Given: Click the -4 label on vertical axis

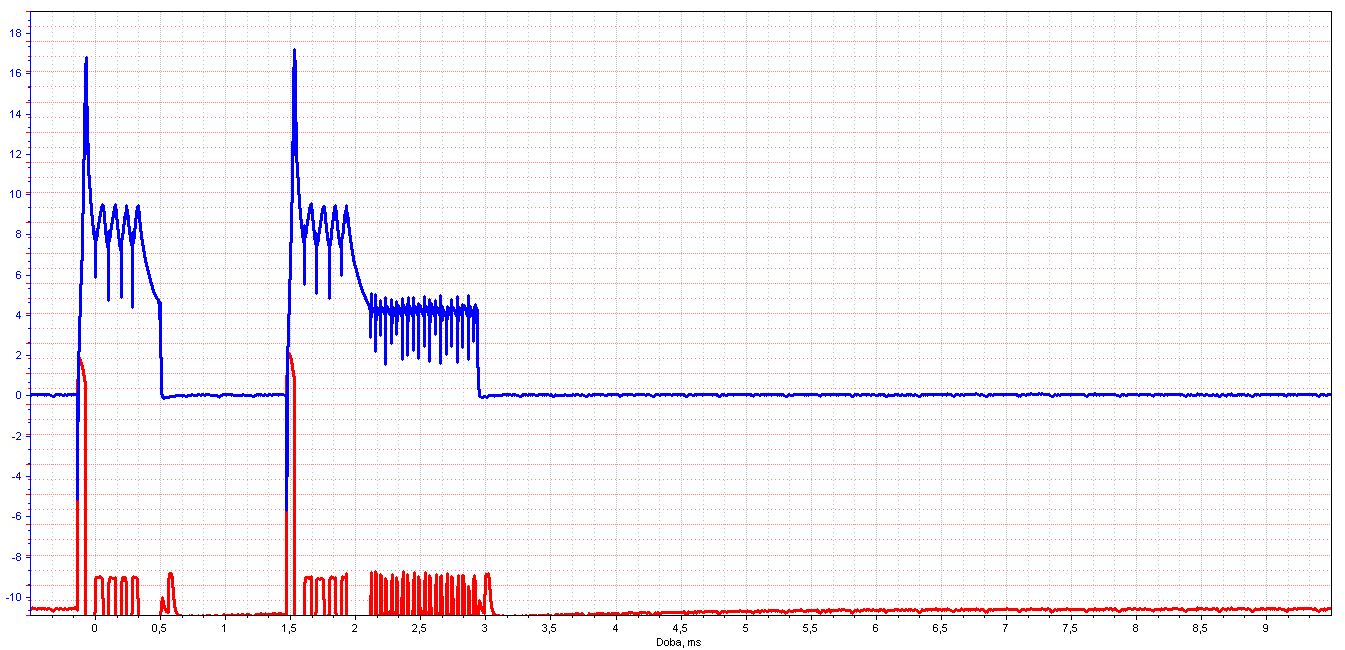Looking at the screenshot, I should (14, 476).
